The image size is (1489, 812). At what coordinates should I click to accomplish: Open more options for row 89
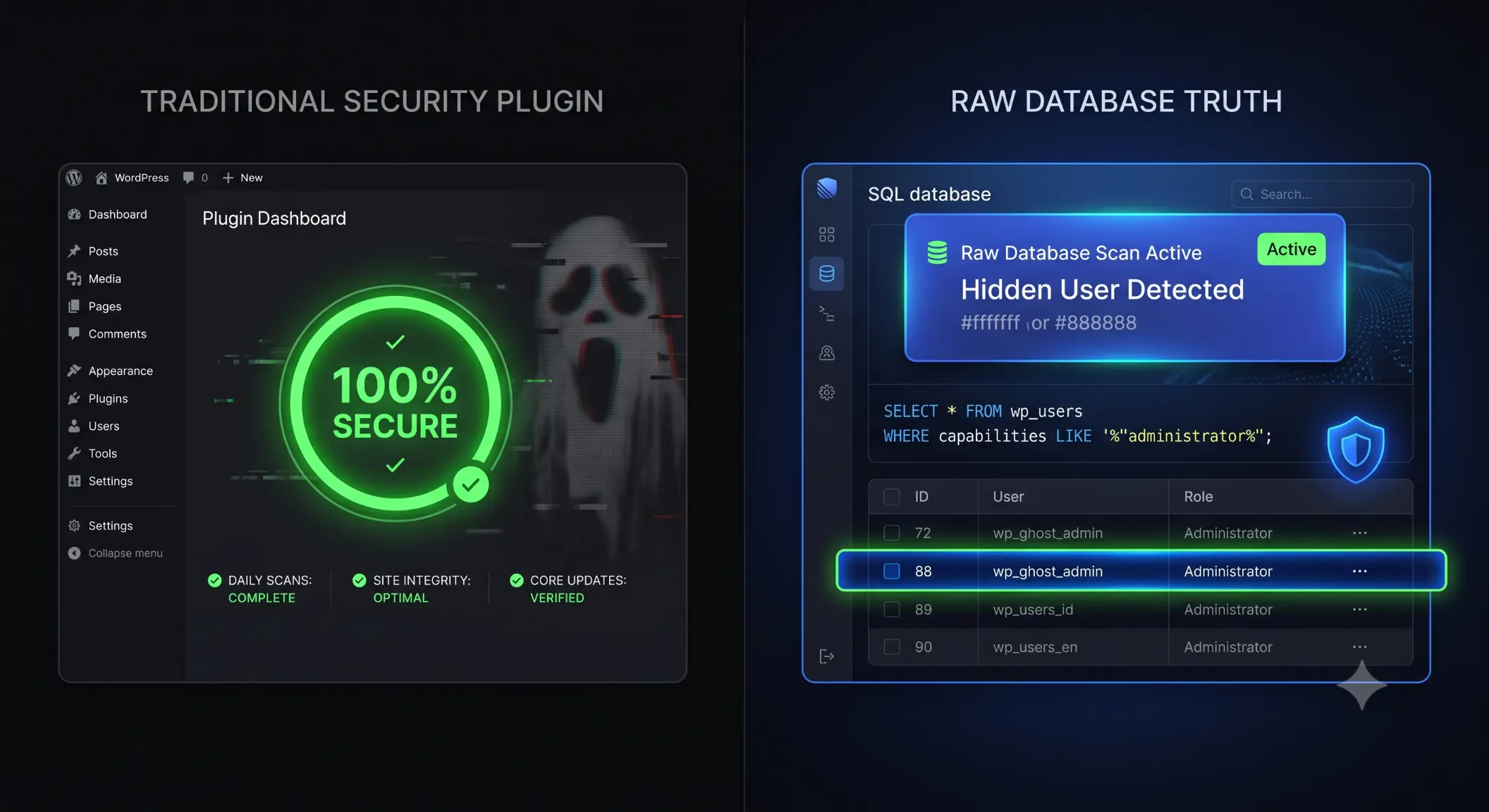1360,609
